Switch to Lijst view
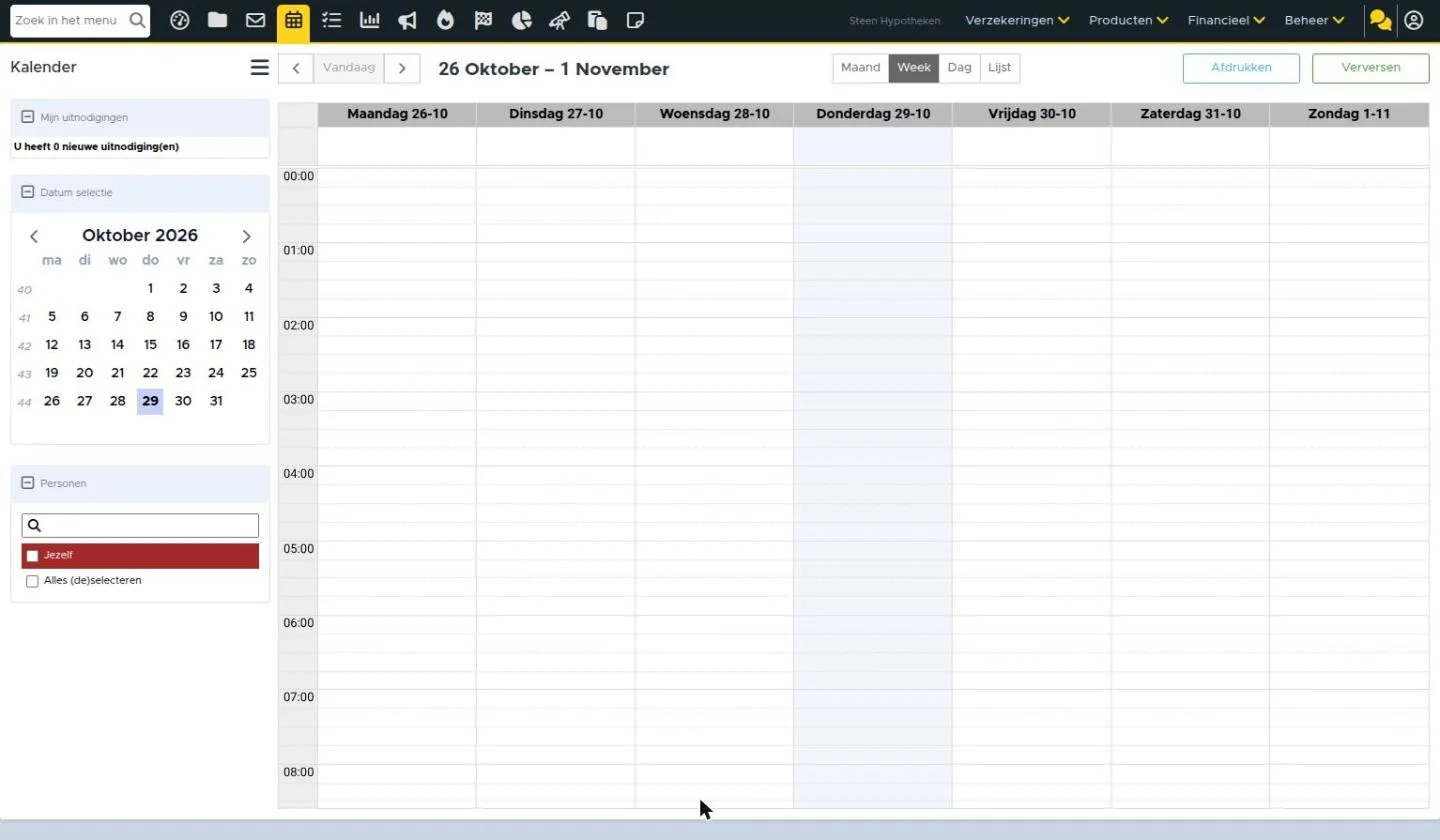The image size is (1440, 840). [x=999, y=68]
